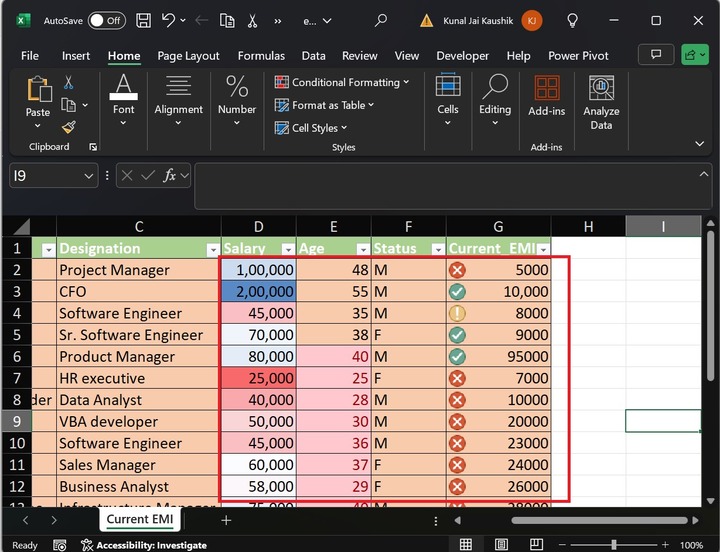Click the Add-ins icon
The width and height of the screenshot is (720, 552).
tap(546, 96)
